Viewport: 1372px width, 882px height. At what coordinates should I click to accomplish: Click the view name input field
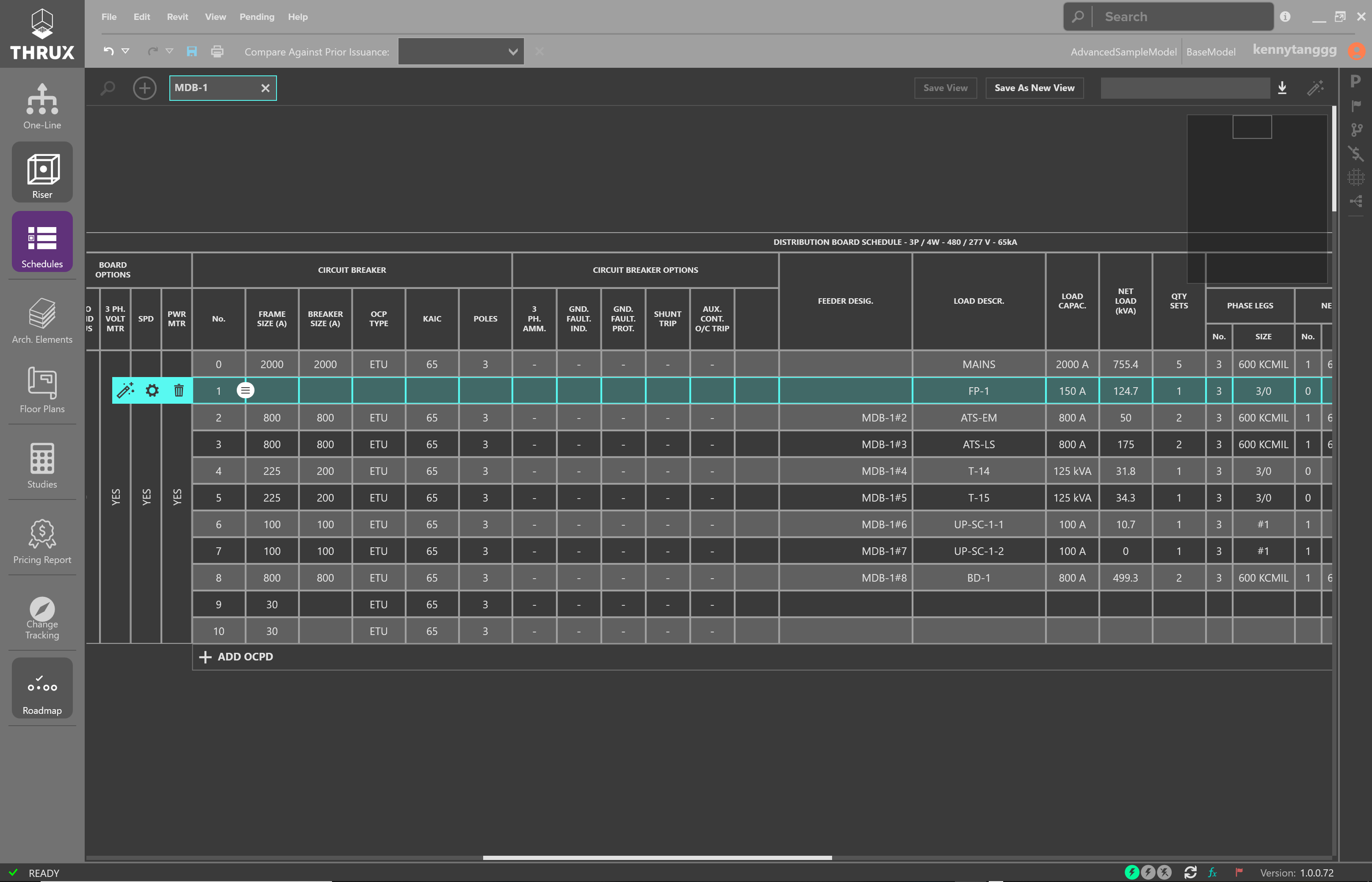(x=1185, y=88)
